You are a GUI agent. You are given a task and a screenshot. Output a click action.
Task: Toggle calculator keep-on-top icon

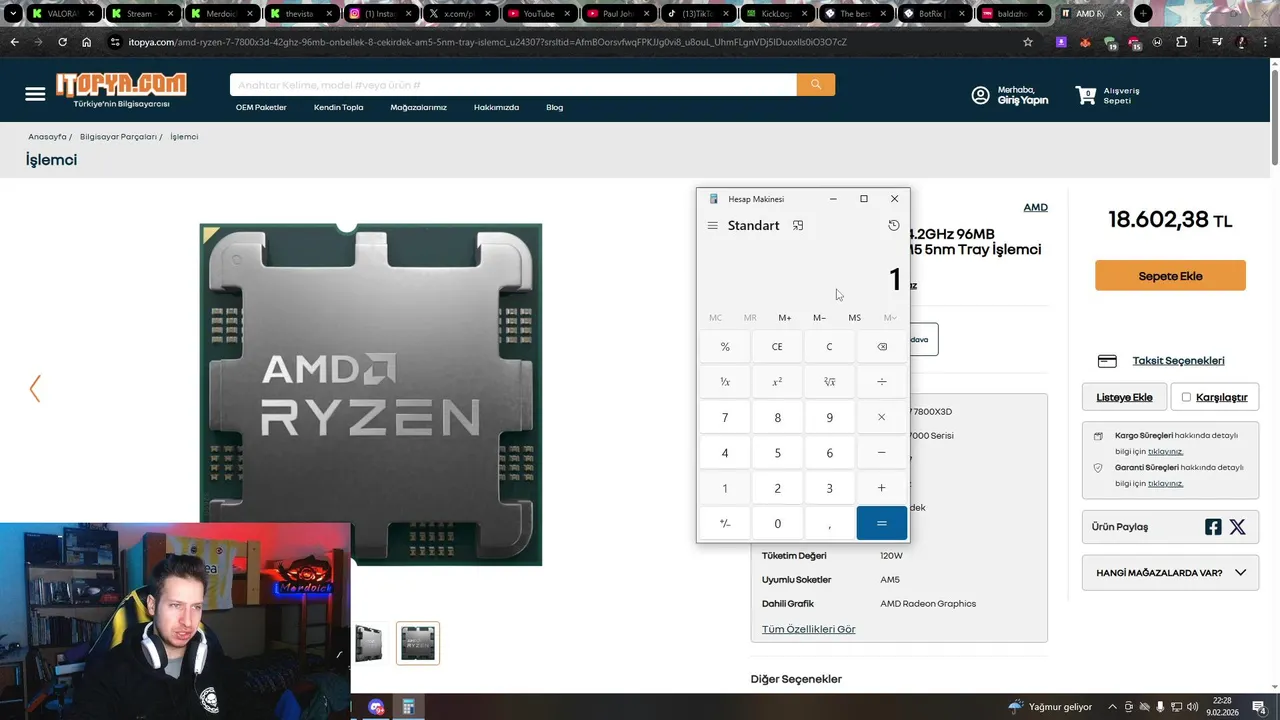click(x=798, y=226)
